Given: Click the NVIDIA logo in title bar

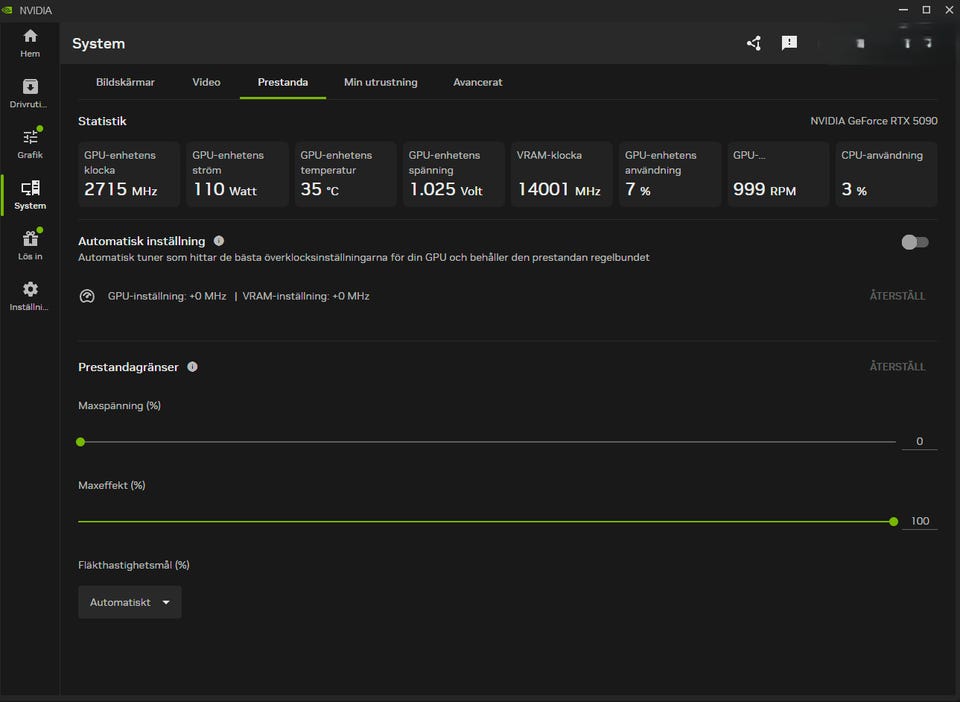Looking at the screenshot, I should [7, 10].
